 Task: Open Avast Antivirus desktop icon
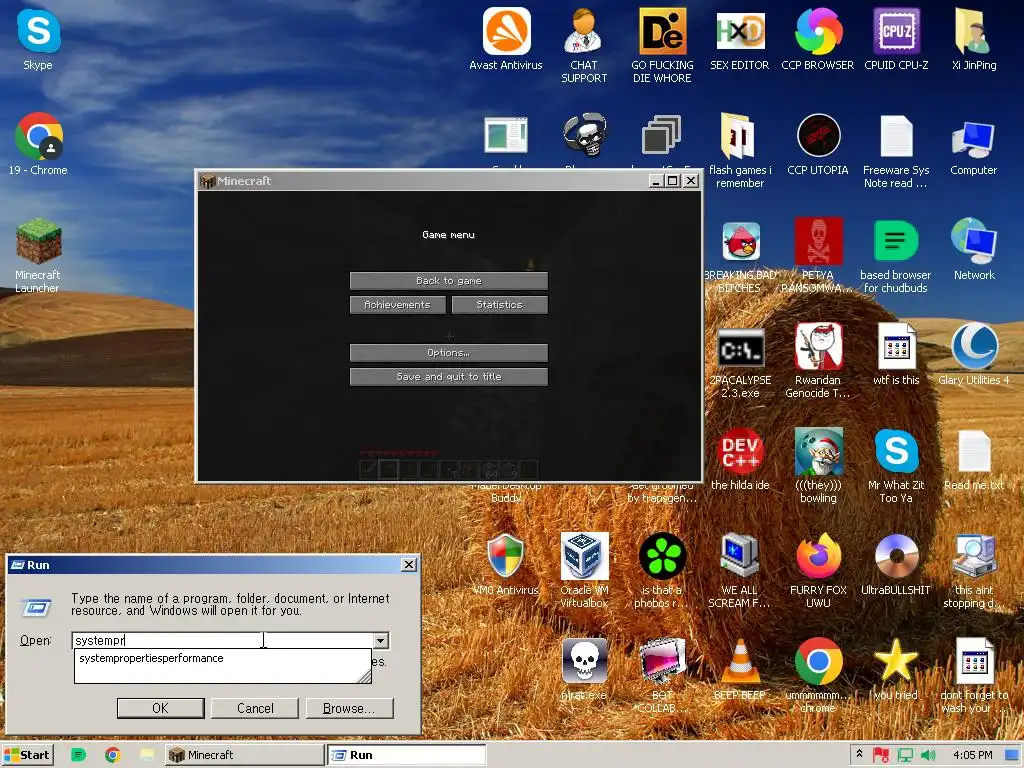506,40
